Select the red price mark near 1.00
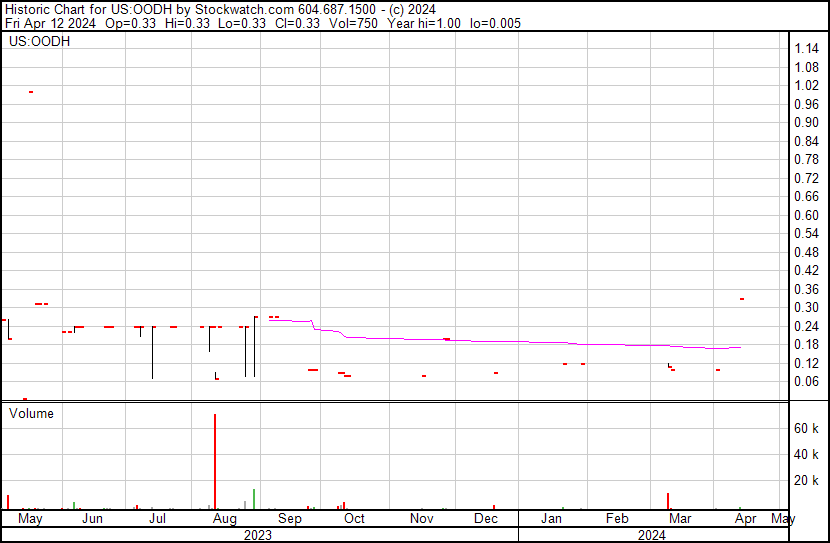Viewport: 830px width, 543px height. (31, 92)
